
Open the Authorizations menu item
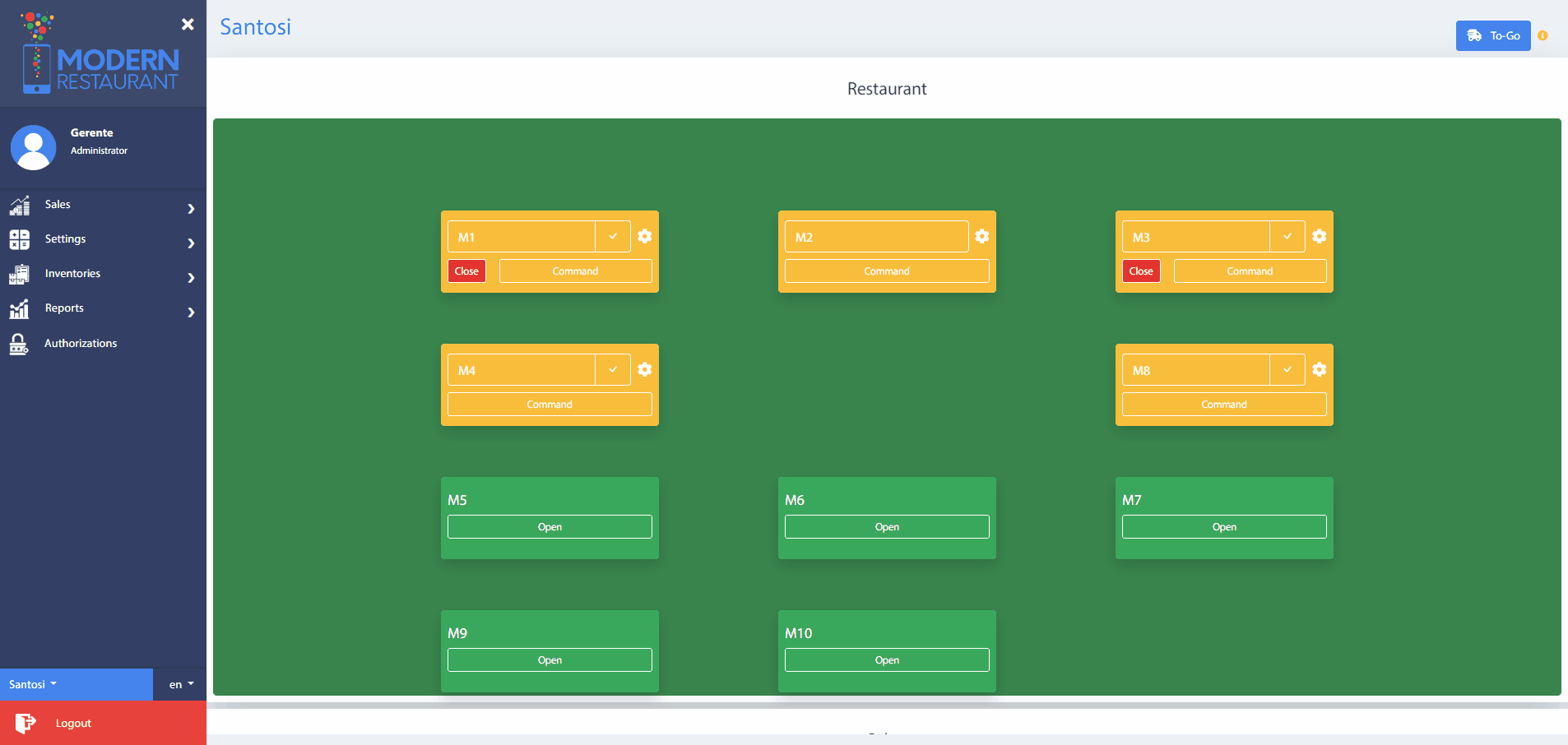point(81,344)
